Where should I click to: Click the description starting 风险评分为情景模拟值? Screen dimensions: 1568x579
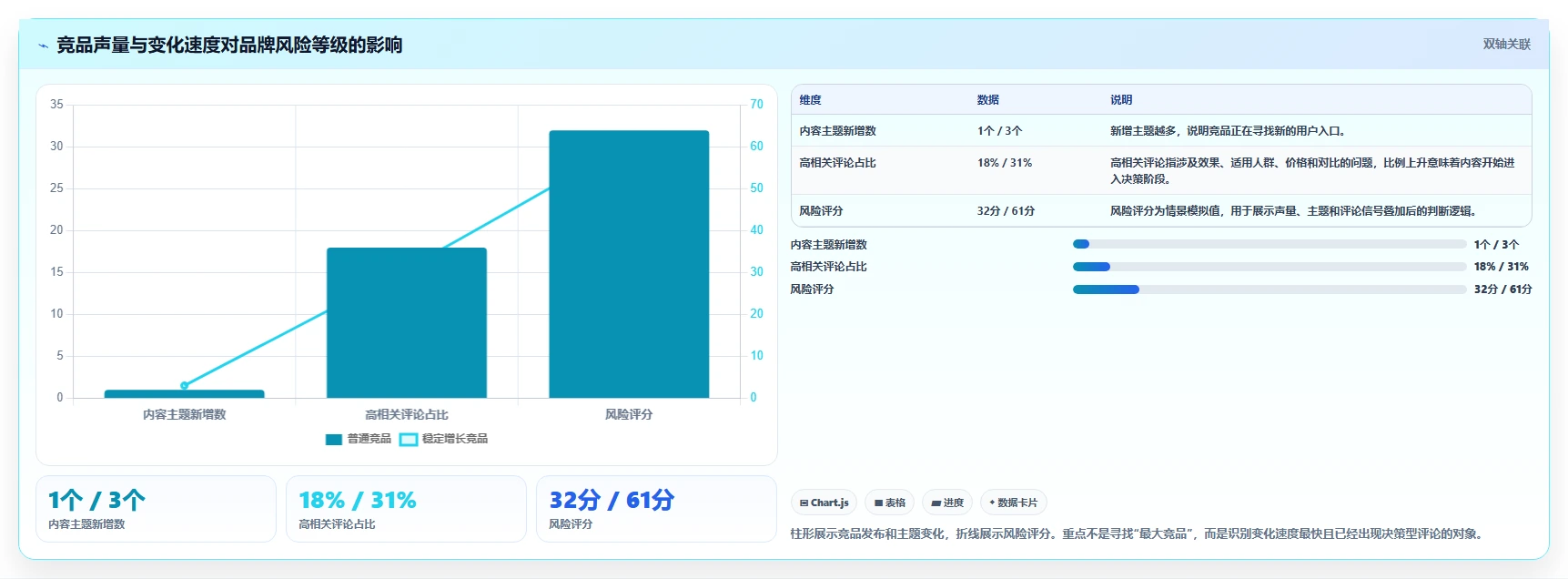tap(1293, 211)
